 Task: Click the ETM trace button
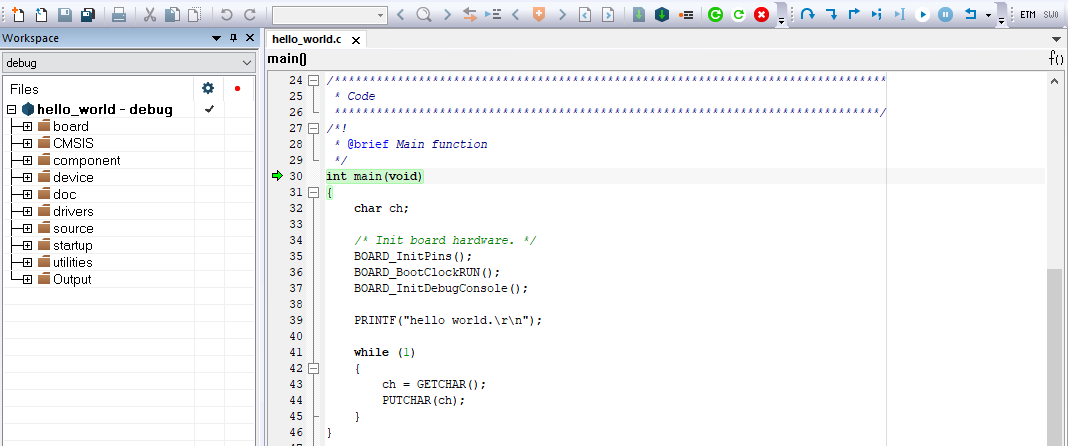[x=1028, y=15]
